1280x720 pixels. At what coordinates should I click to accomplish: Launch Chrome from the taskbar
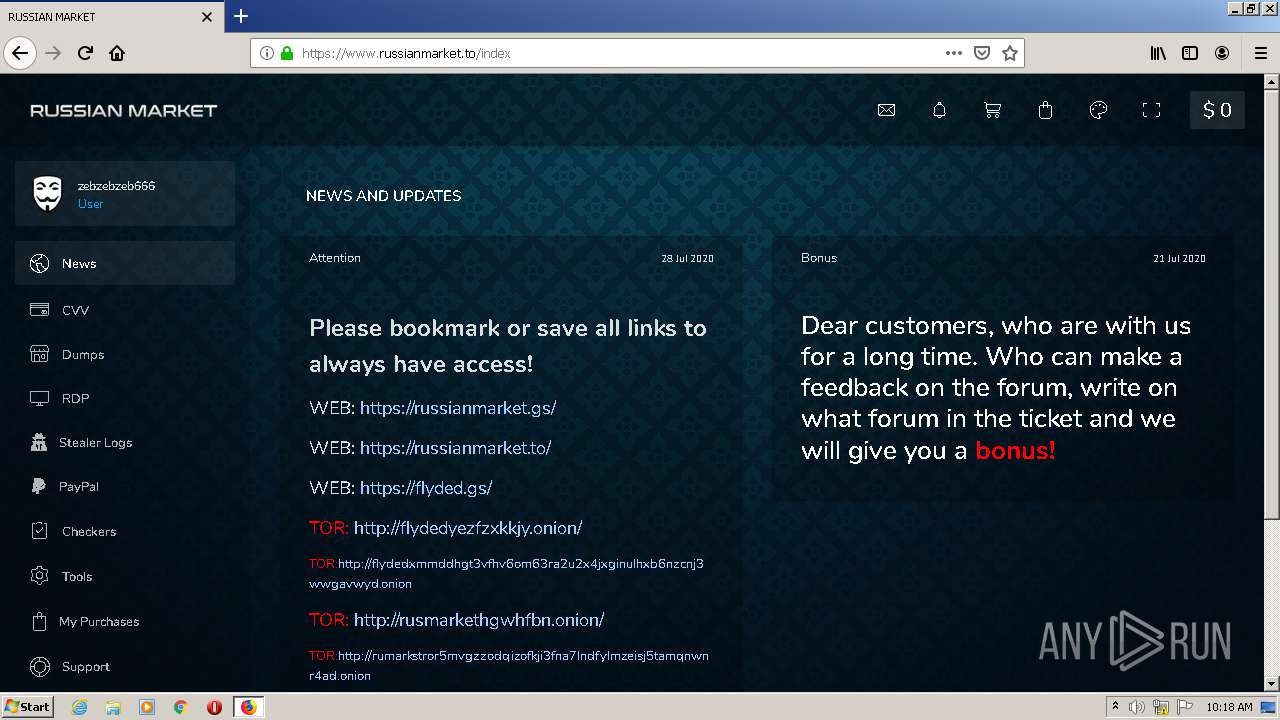coord(180,707)
